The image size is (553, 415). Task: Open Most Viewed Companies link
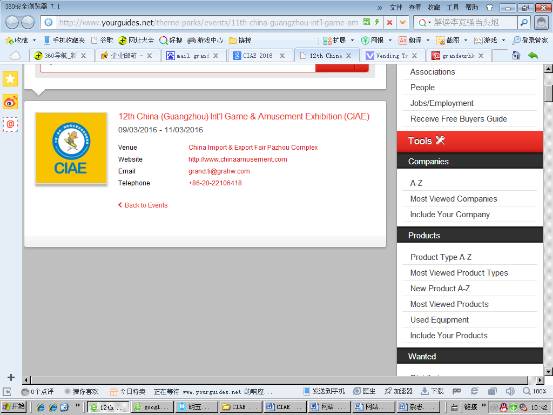(x=454, y=199)
